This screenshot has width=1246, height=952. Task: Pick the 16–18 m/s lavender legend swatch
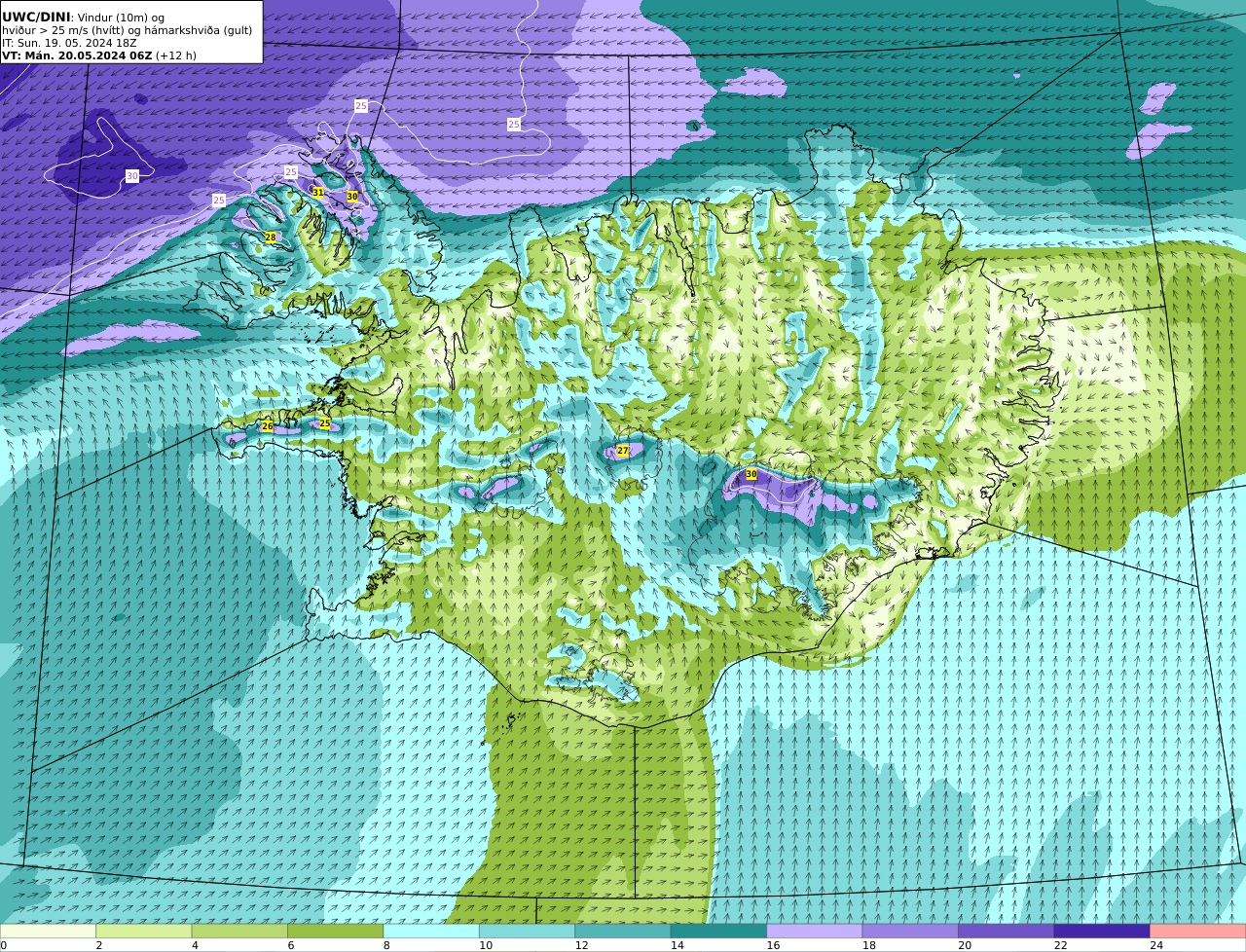(815, 931)
